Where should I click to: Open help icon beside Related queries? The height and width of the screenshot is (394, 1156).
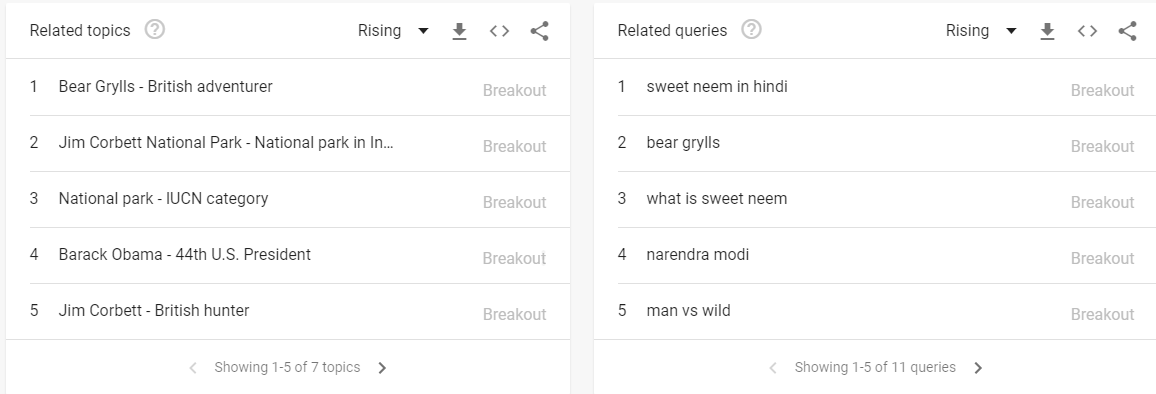[x=751, y=30]
